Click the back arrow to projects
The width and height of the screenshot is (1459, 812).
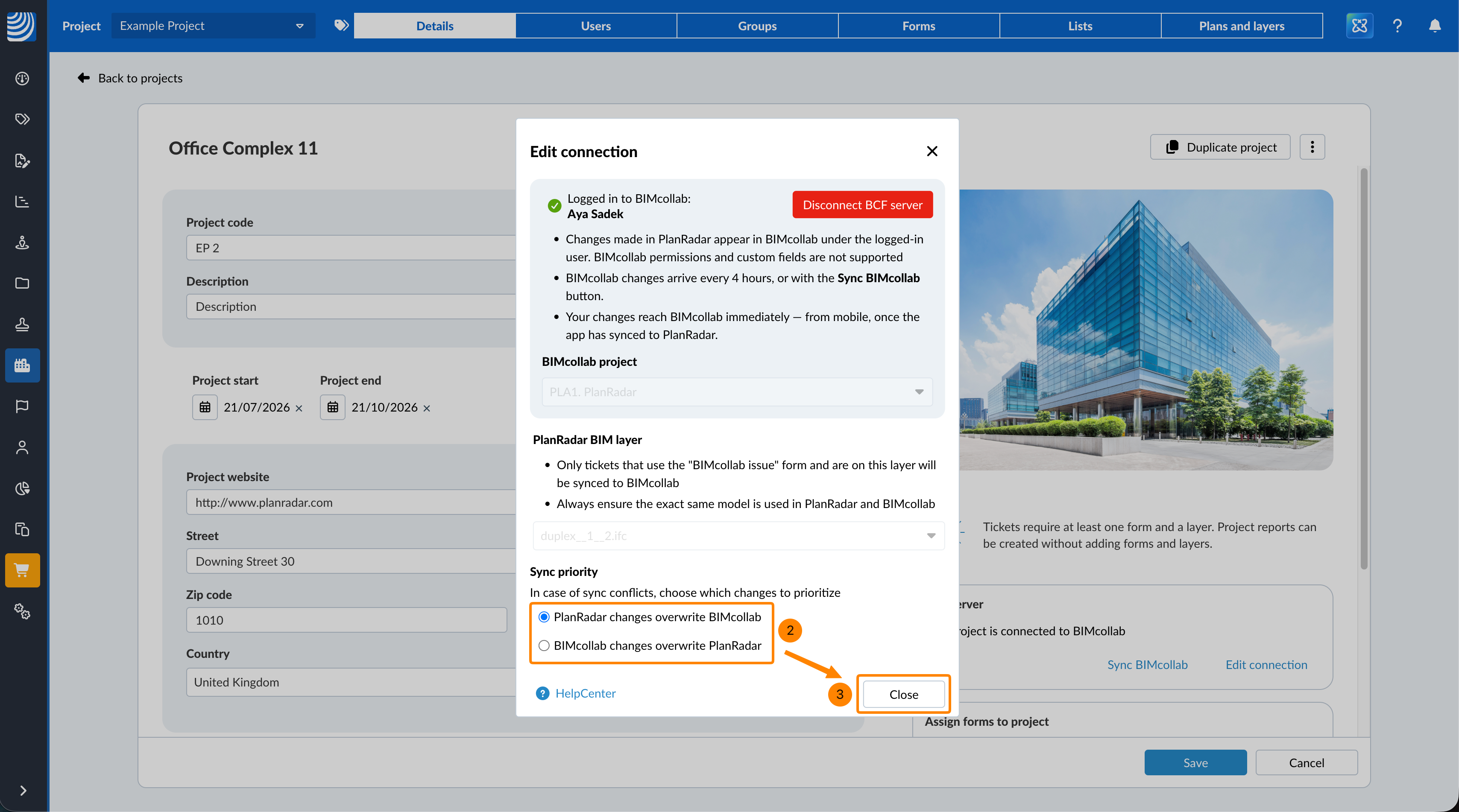pos(84,78)
